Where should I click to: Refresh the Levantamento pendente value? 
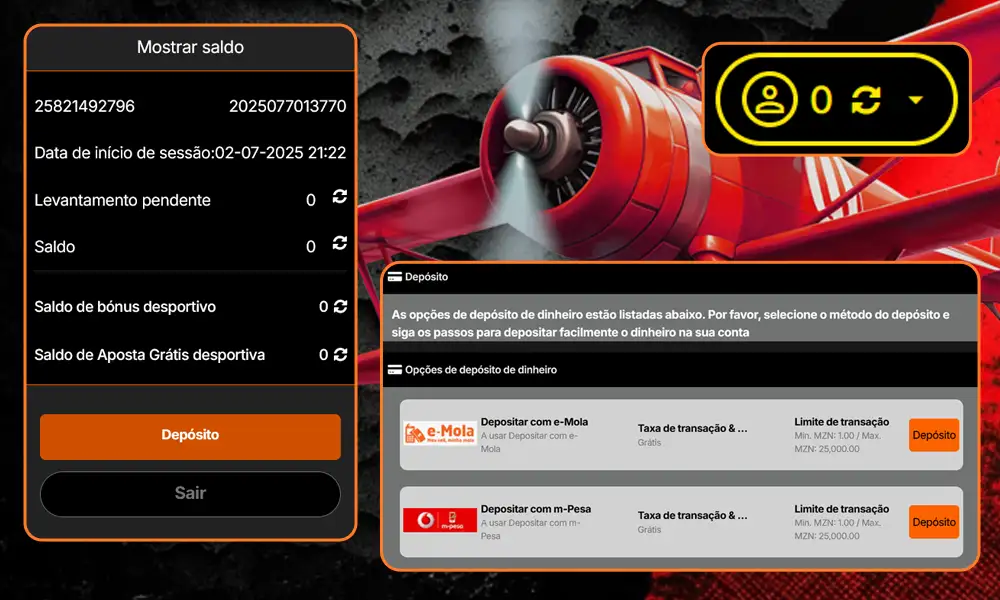pos(339,199)
